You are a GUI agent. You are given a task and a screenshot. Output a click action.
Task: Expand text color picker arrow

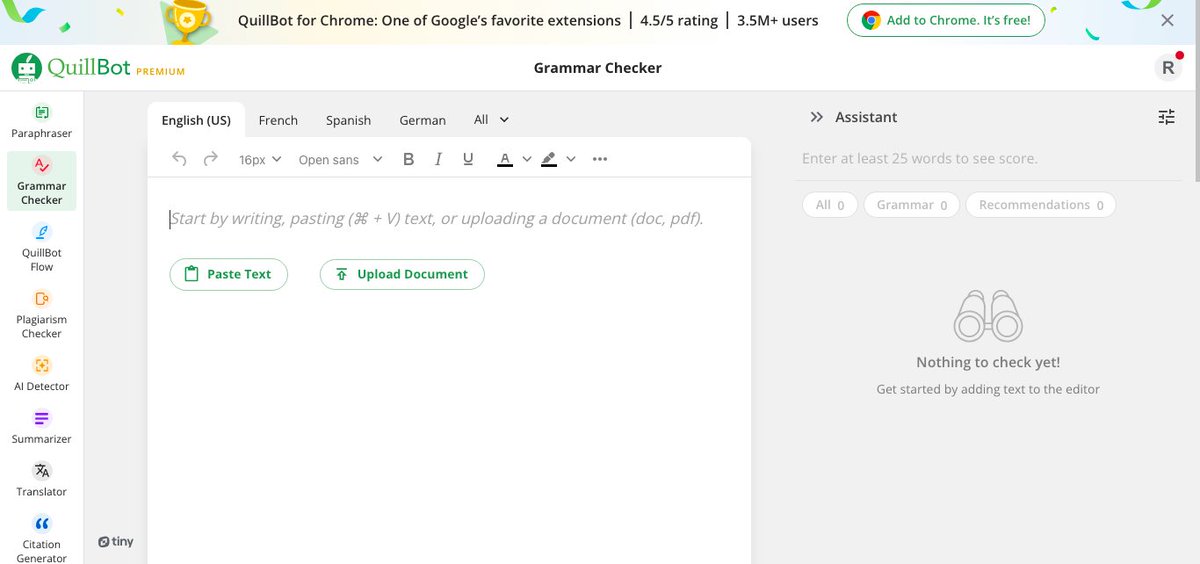tap(527, 159)
